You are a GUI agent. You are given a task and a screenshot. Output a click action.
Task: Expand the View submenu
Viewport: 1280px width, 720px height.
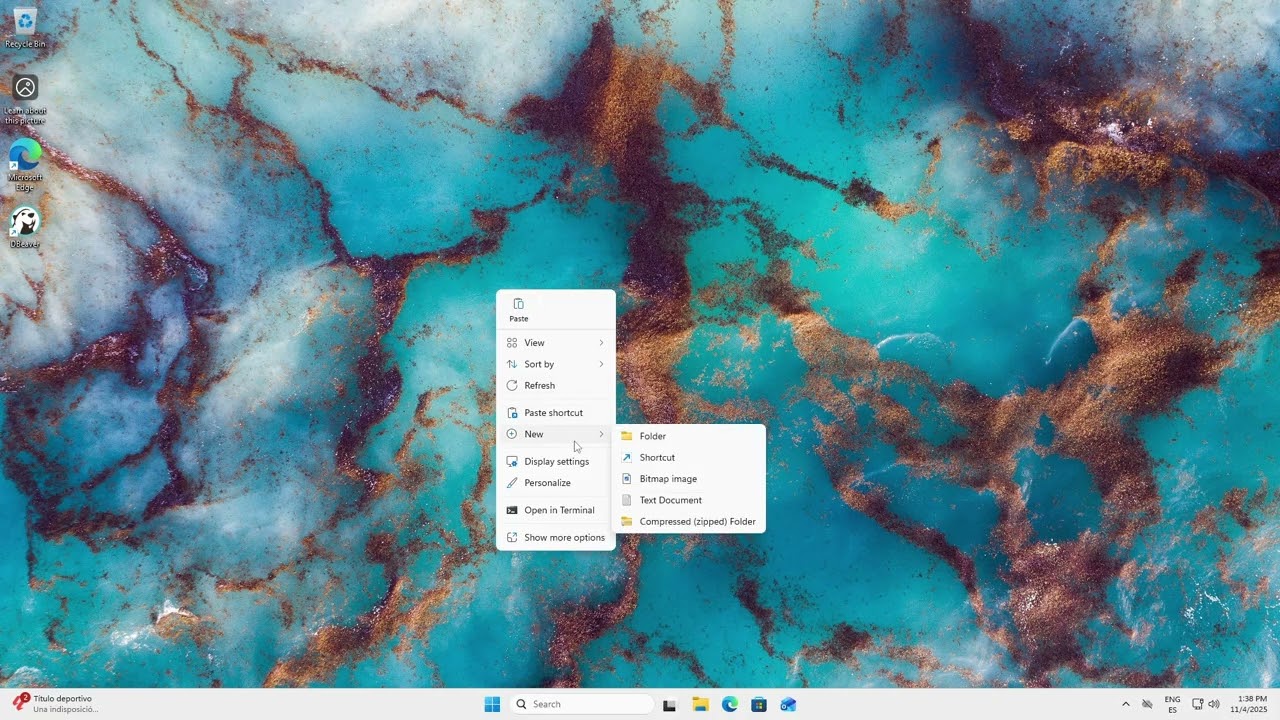click(x=556, y=343)
